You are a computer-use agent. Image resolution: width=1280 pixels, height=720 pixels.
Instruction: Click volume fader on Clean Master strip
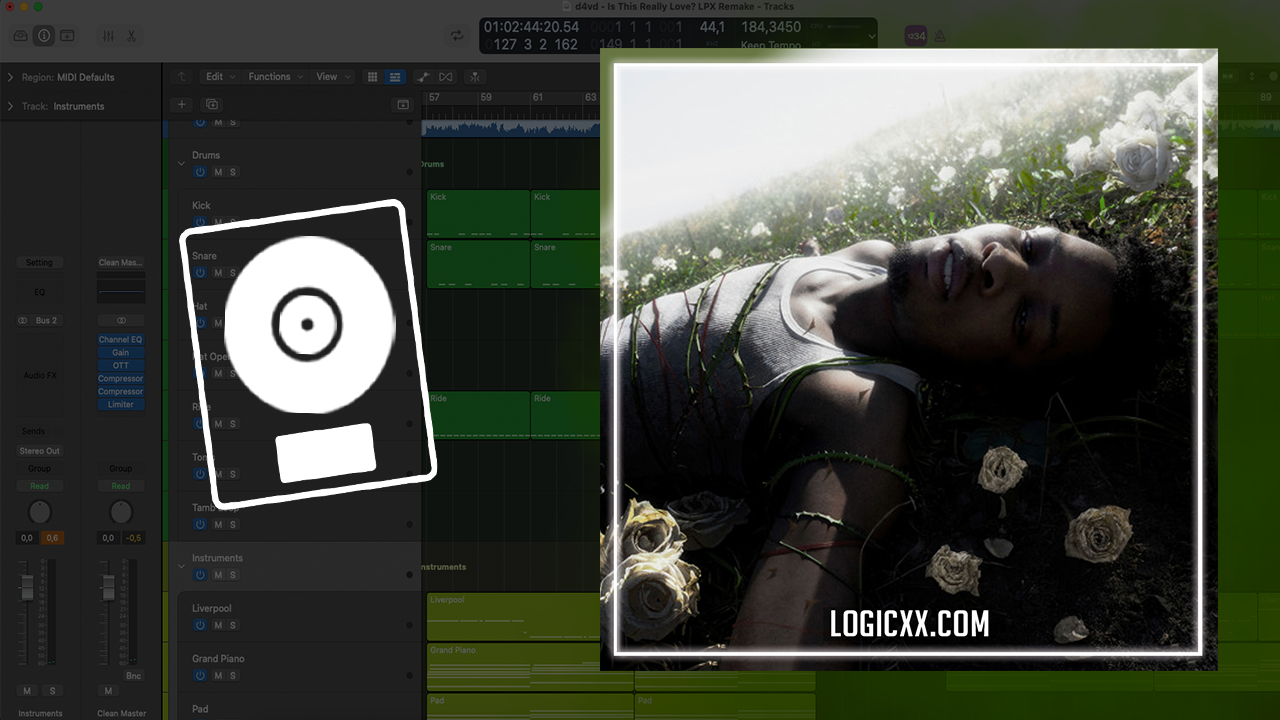(x=107, y=587)
